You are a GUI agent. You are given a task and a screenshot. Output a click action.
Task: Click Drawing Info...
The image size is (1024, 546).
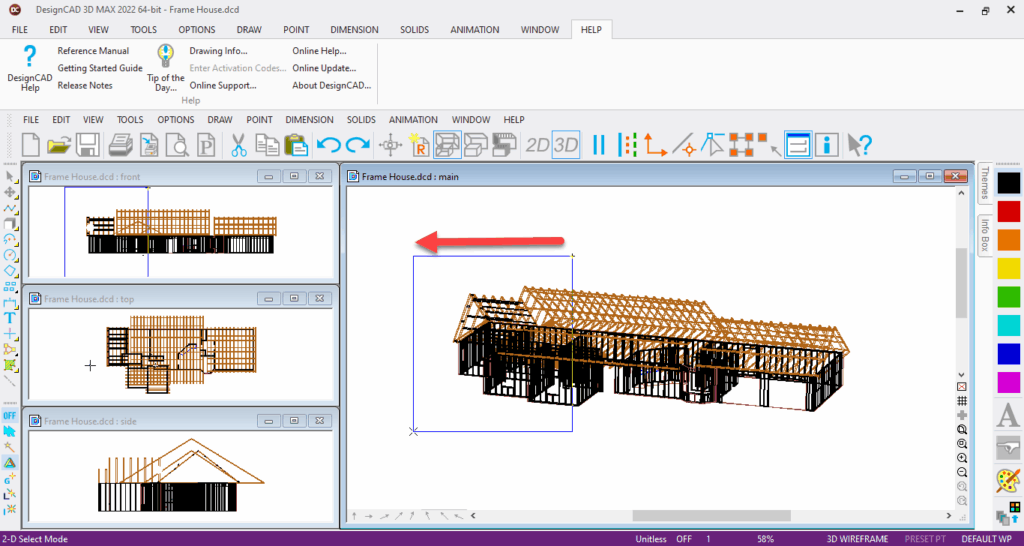[x=219, y=51]
